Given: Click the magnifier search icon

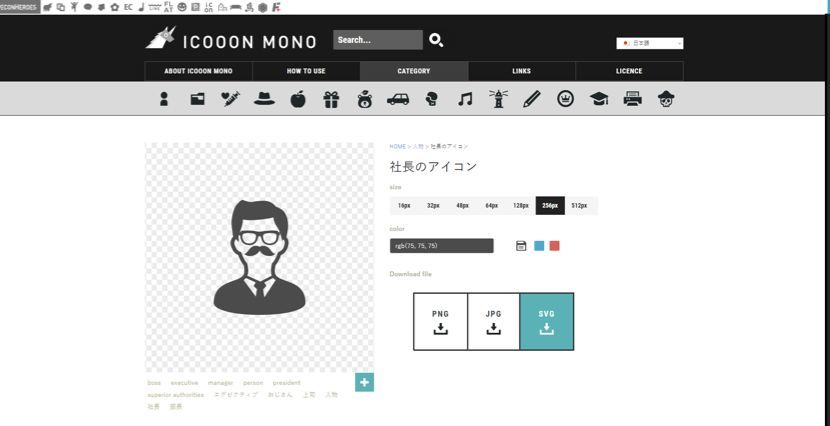Looking at the screenshot, I should pos(436,40).
